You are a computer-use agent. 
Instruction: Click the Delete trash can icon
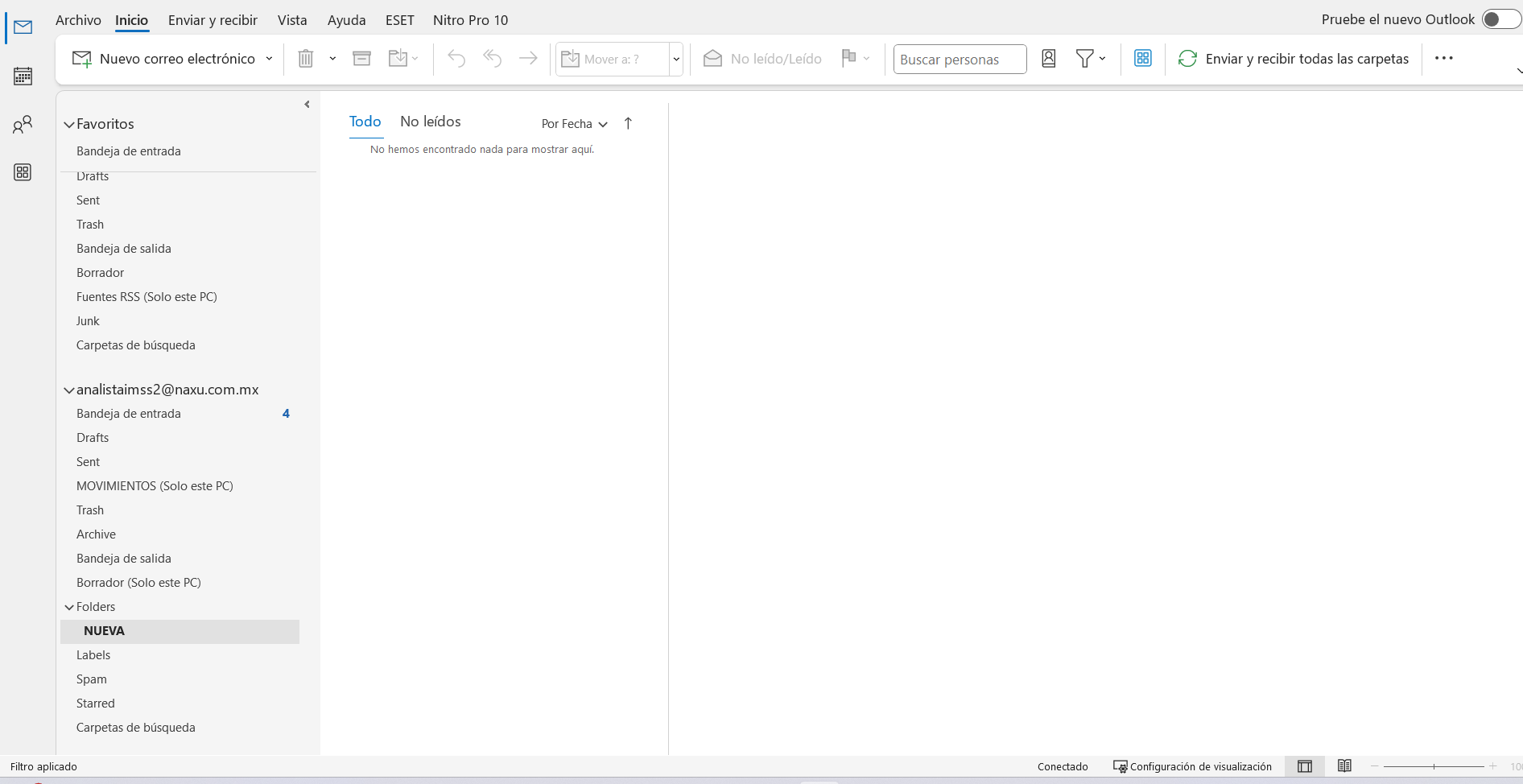click(306, 59)
